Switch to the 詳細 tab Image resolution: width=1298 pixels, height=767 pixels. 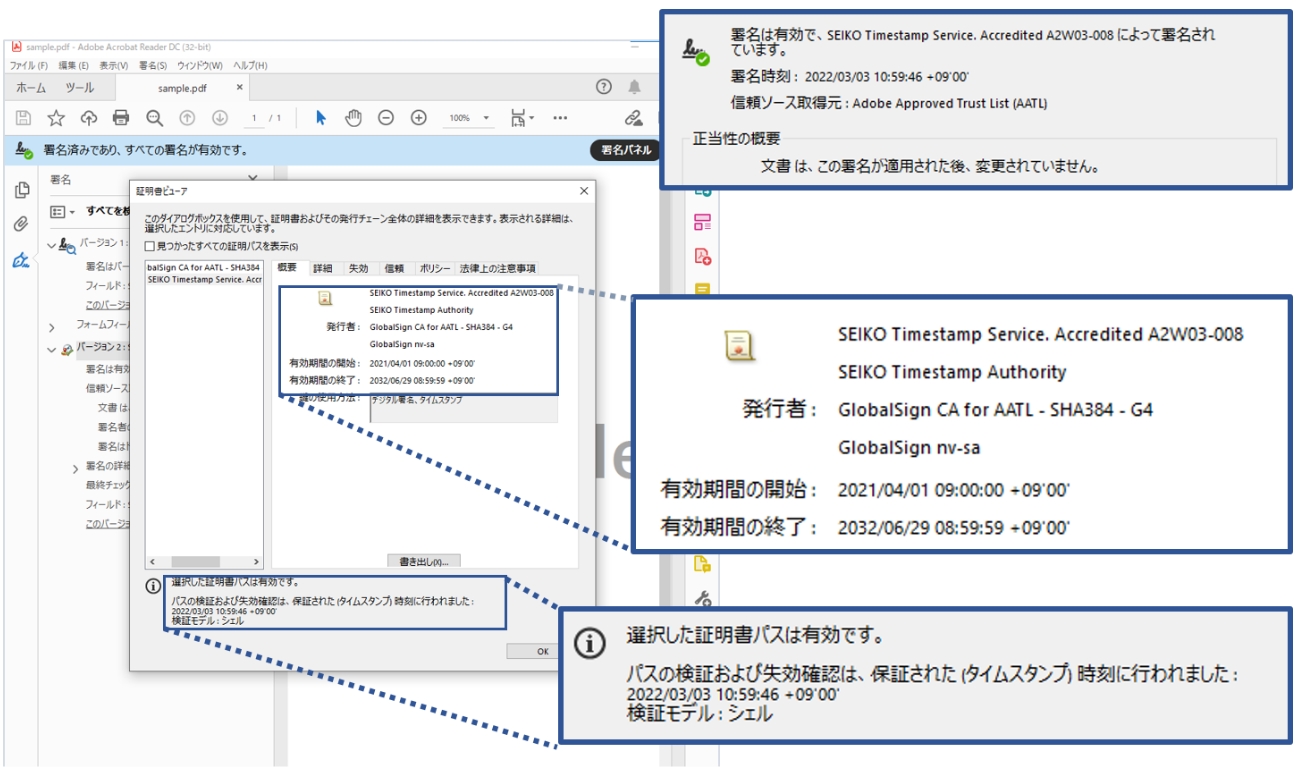pyautogui.click(x=323, y=268)
